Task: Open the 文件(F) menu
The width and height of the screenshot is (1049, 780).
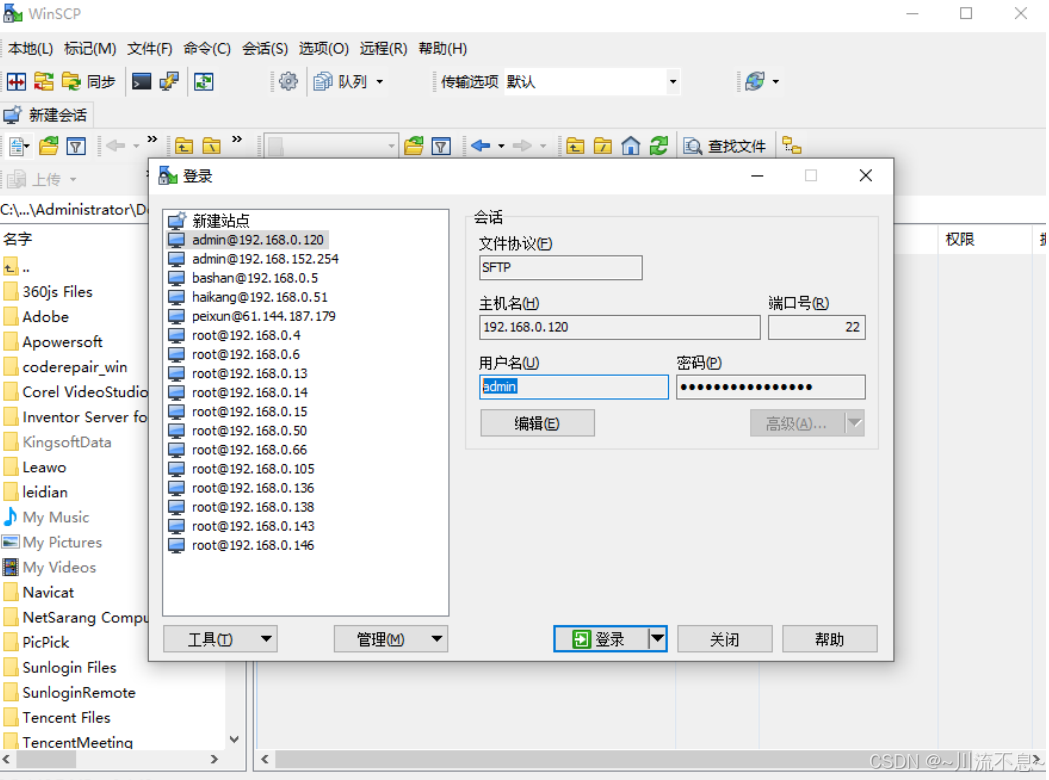Action: coord(150,48)
